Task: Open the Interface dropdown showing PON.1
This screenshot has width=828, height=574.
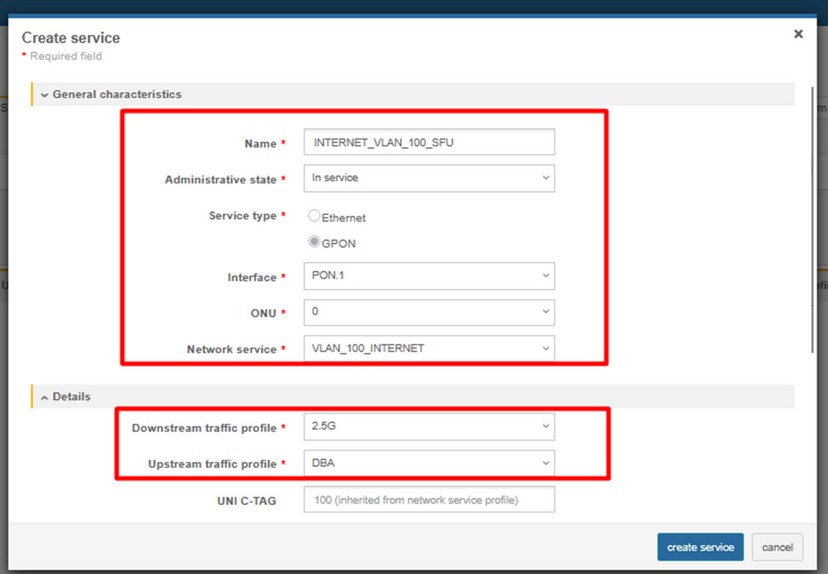Action: [x=428, y=276]
